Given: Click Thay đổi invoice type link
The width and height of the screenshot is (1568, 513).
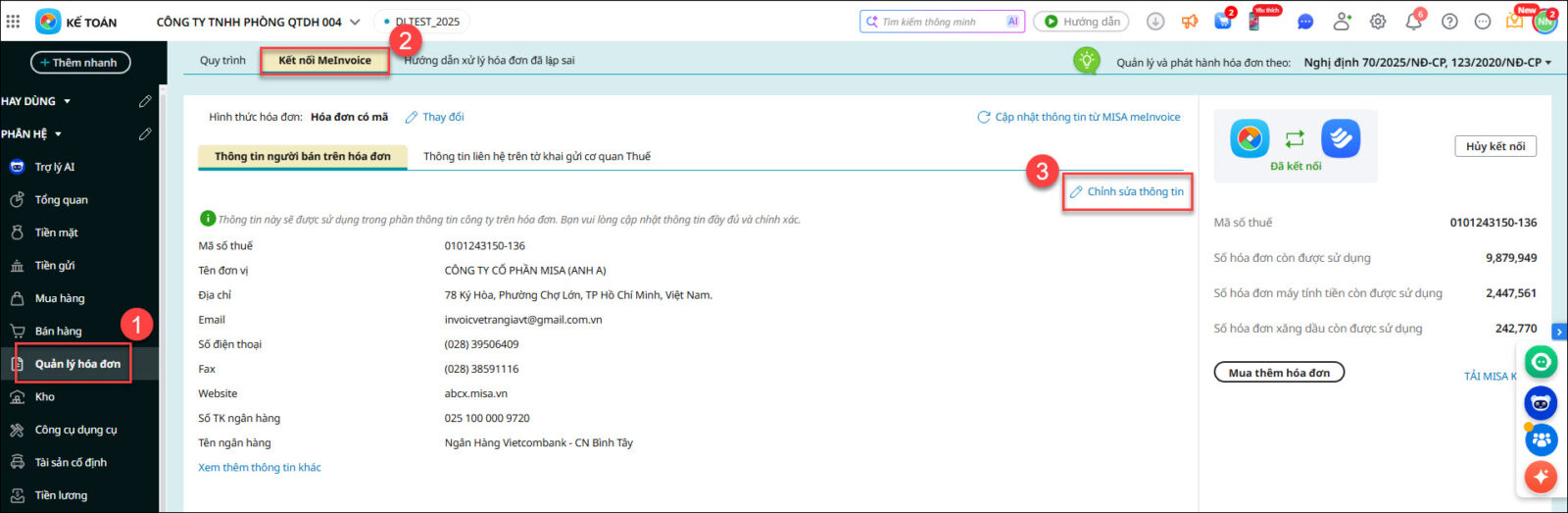Looking at the screenshot, I should pos(435,117).
